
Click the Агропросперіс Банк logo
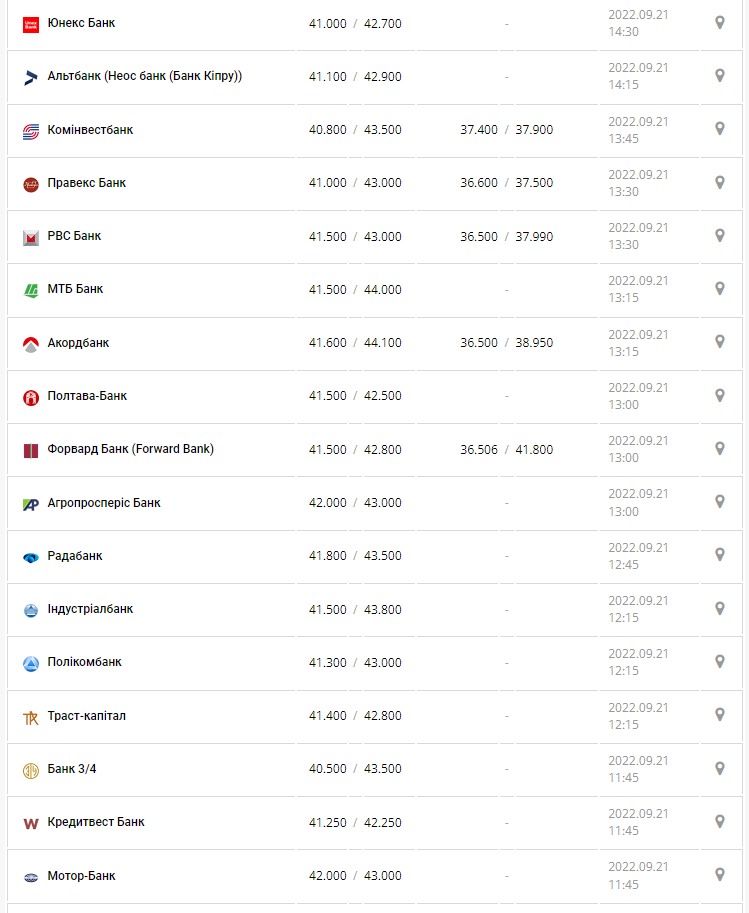point(30,504)
